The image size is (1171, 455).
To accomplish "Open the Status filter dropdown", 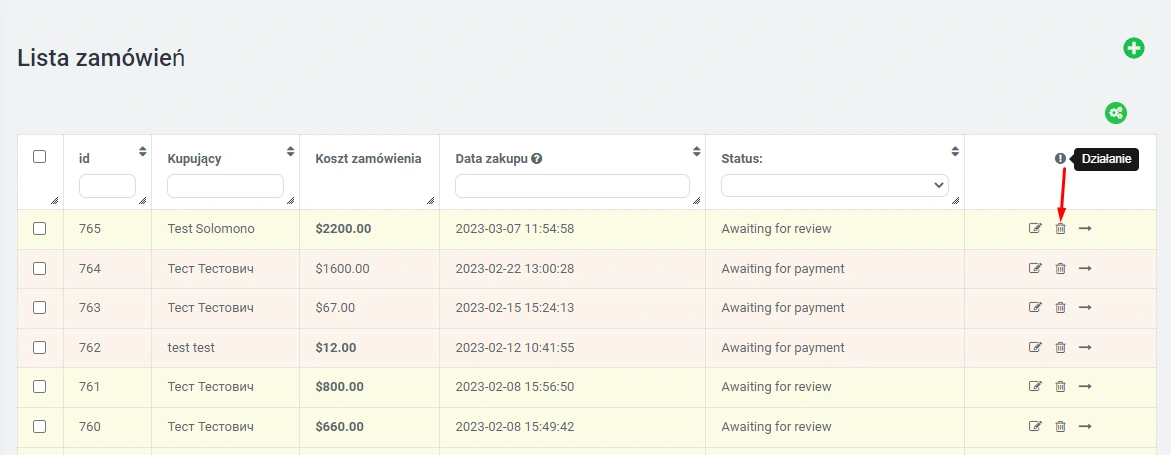I will (834, 185).
